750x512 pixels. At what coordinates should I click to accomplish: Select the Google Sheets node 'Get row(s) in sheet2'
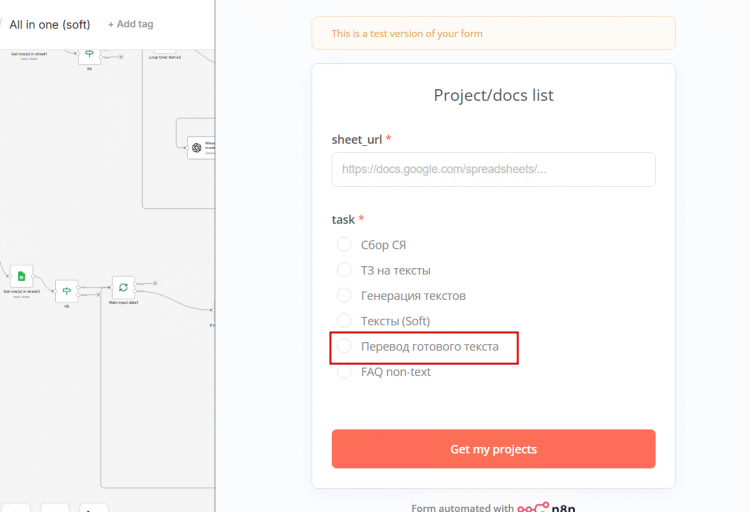coord(21,276)
